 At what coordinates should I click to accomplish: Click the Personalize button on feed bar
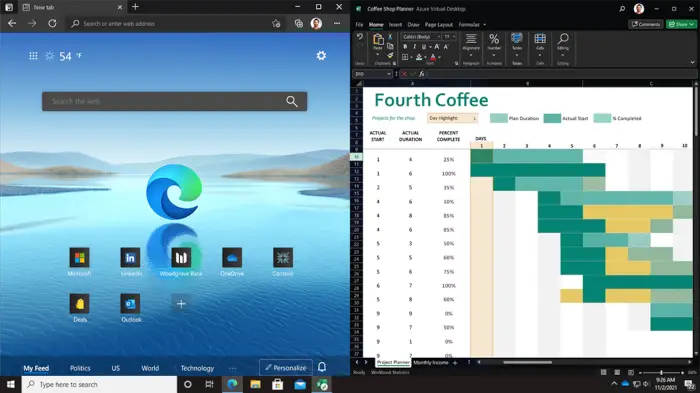pyautogui.click(x=286, y=368)
